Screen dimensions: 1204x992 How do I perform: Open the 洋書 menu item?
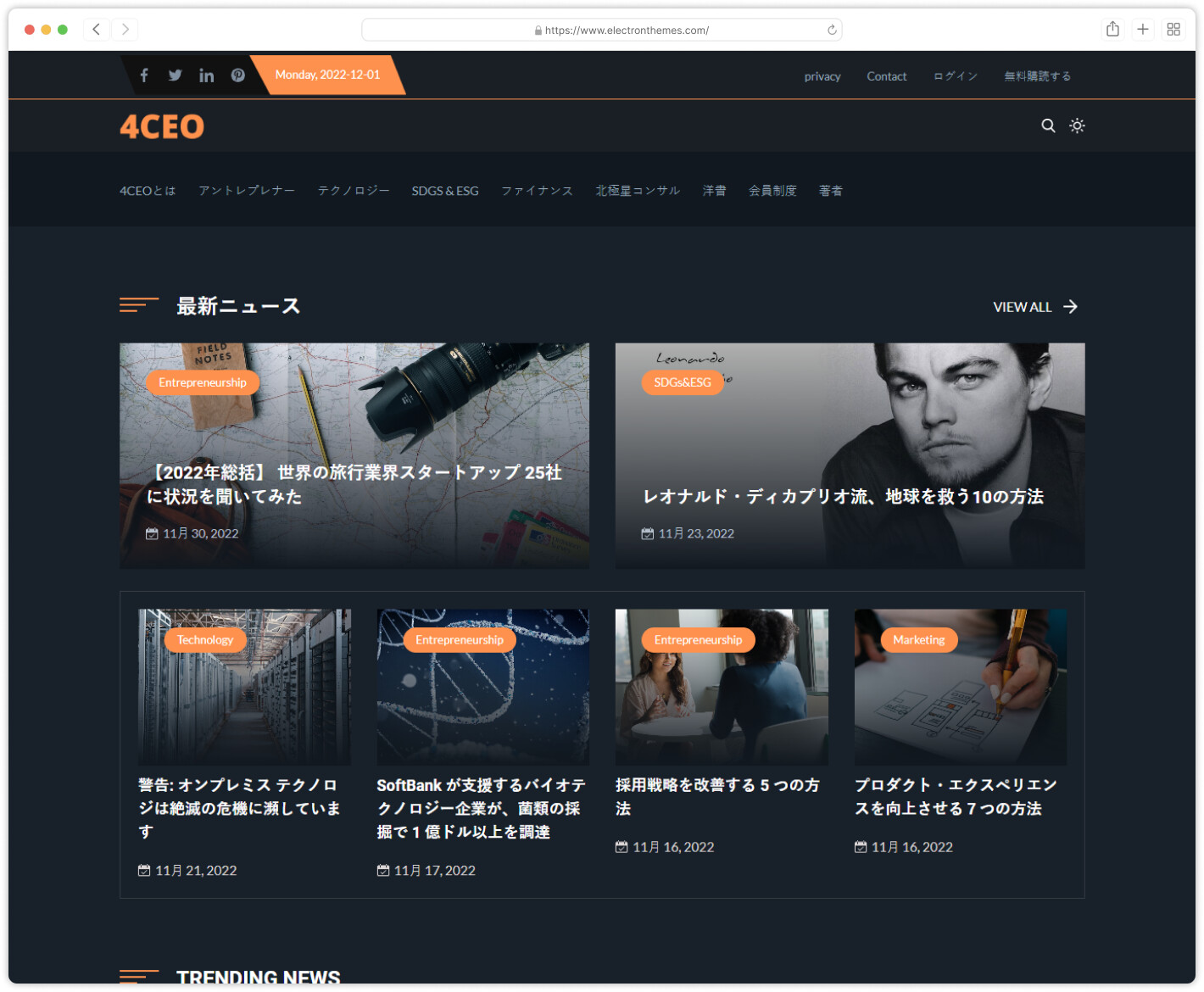(x=714, y=191)
